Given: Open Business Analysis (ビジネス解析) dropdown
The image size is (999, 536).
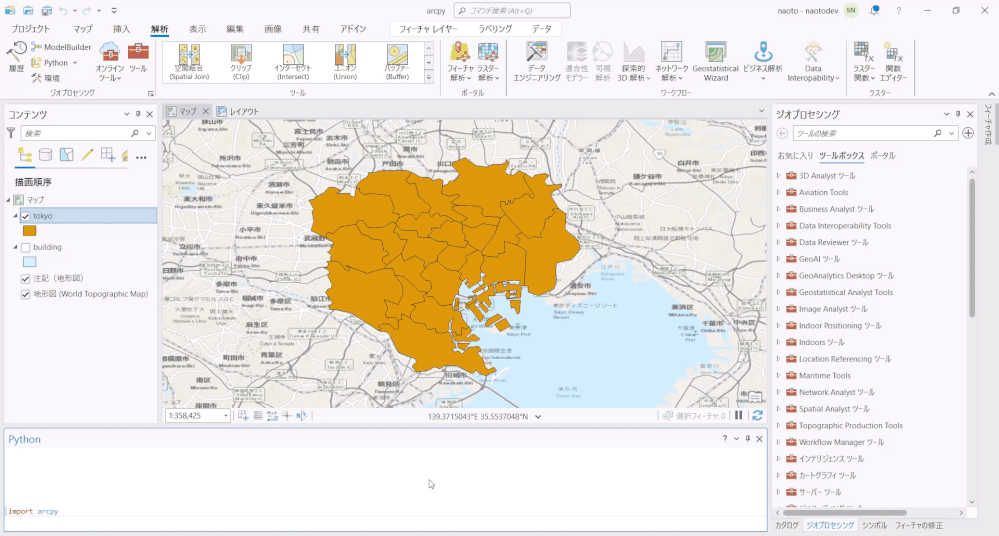Looking at the screenshot, I should [763, 62].
